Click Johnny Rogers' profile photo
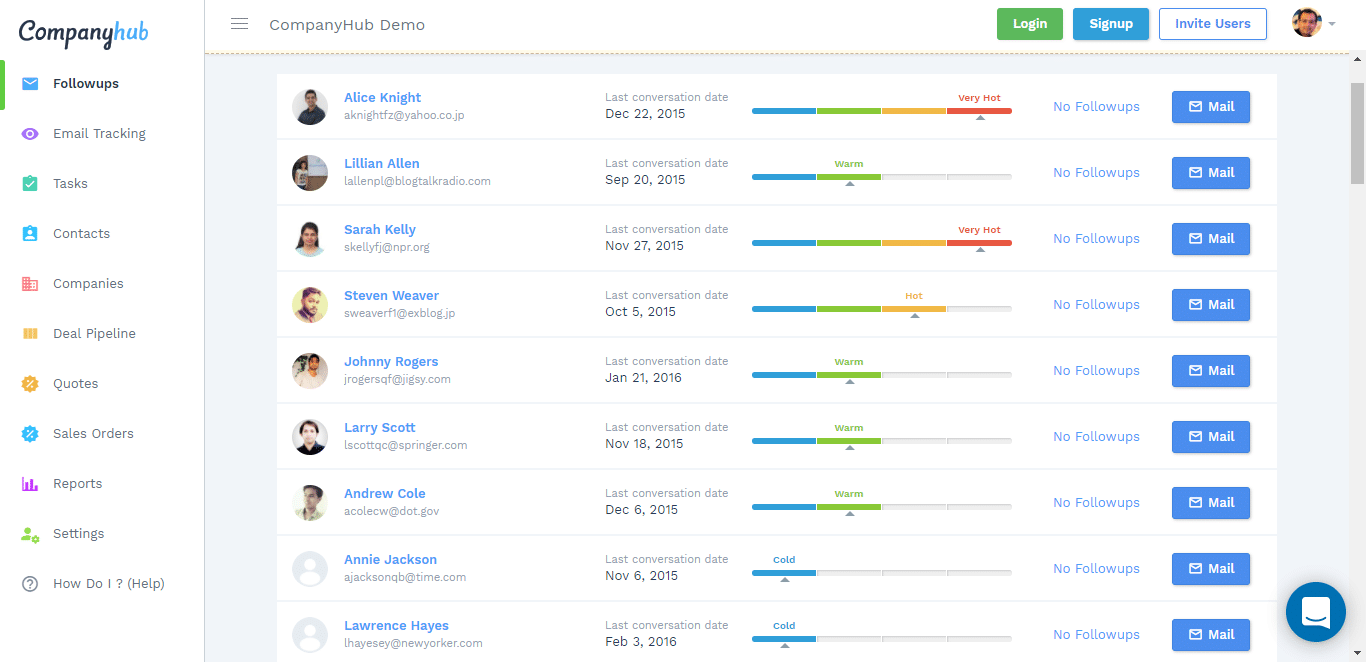The width and height of the screenshot is (1366, 662). 310,371
